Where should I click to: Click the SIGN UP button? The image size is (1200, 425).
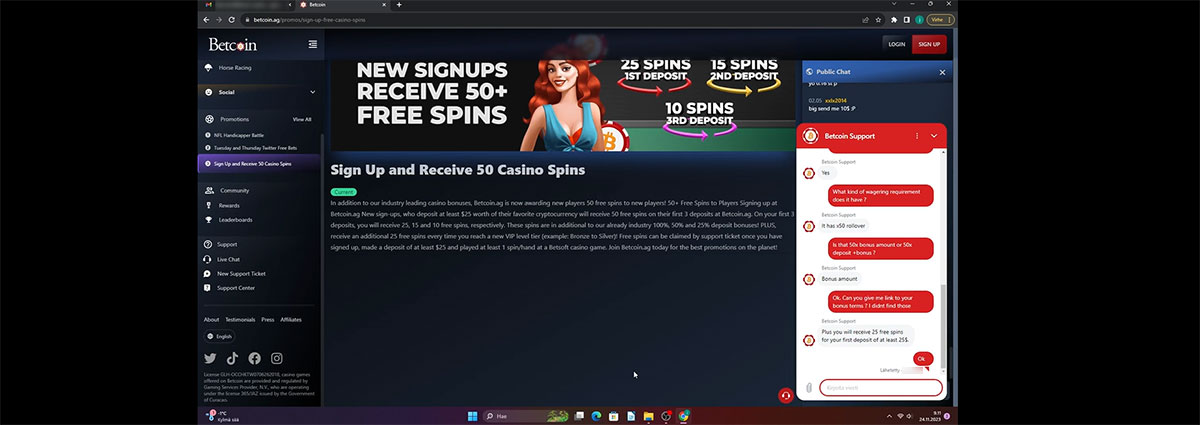click(929, 44)
